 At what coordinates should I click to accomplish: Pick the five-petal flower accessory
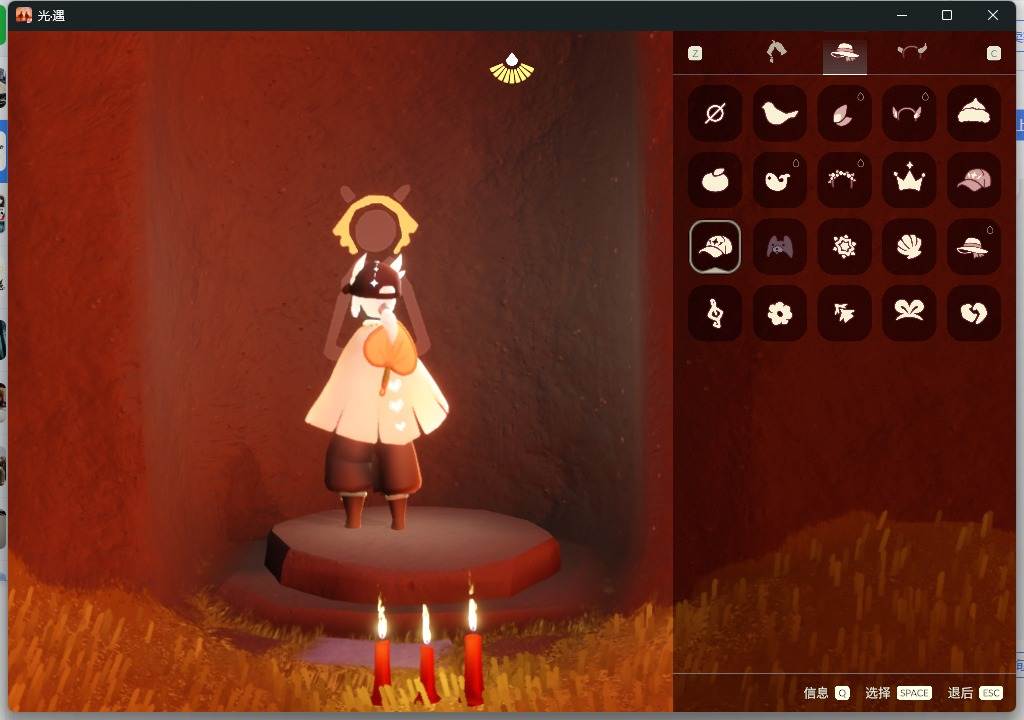point(779,313)
